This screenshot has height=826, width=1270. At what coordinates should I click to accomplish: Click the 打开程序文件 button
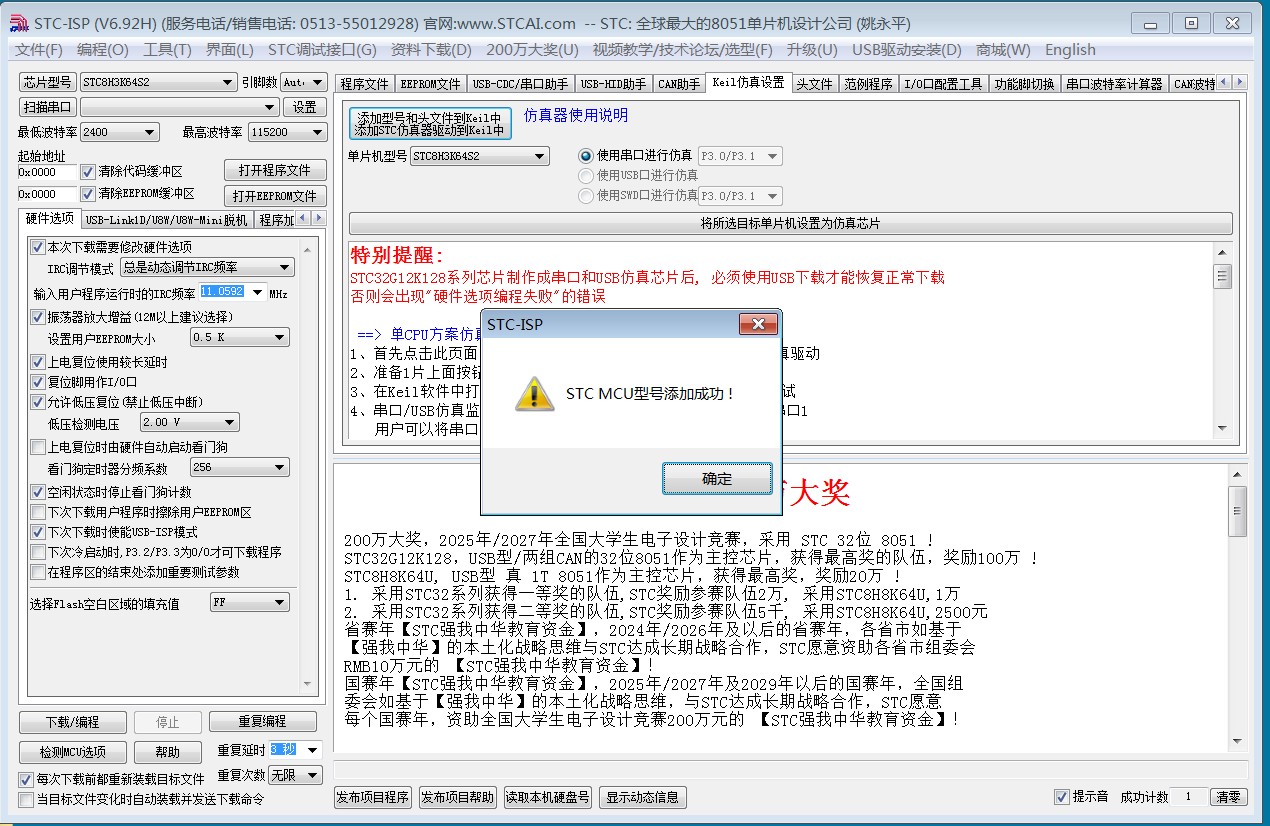[275, 171]
